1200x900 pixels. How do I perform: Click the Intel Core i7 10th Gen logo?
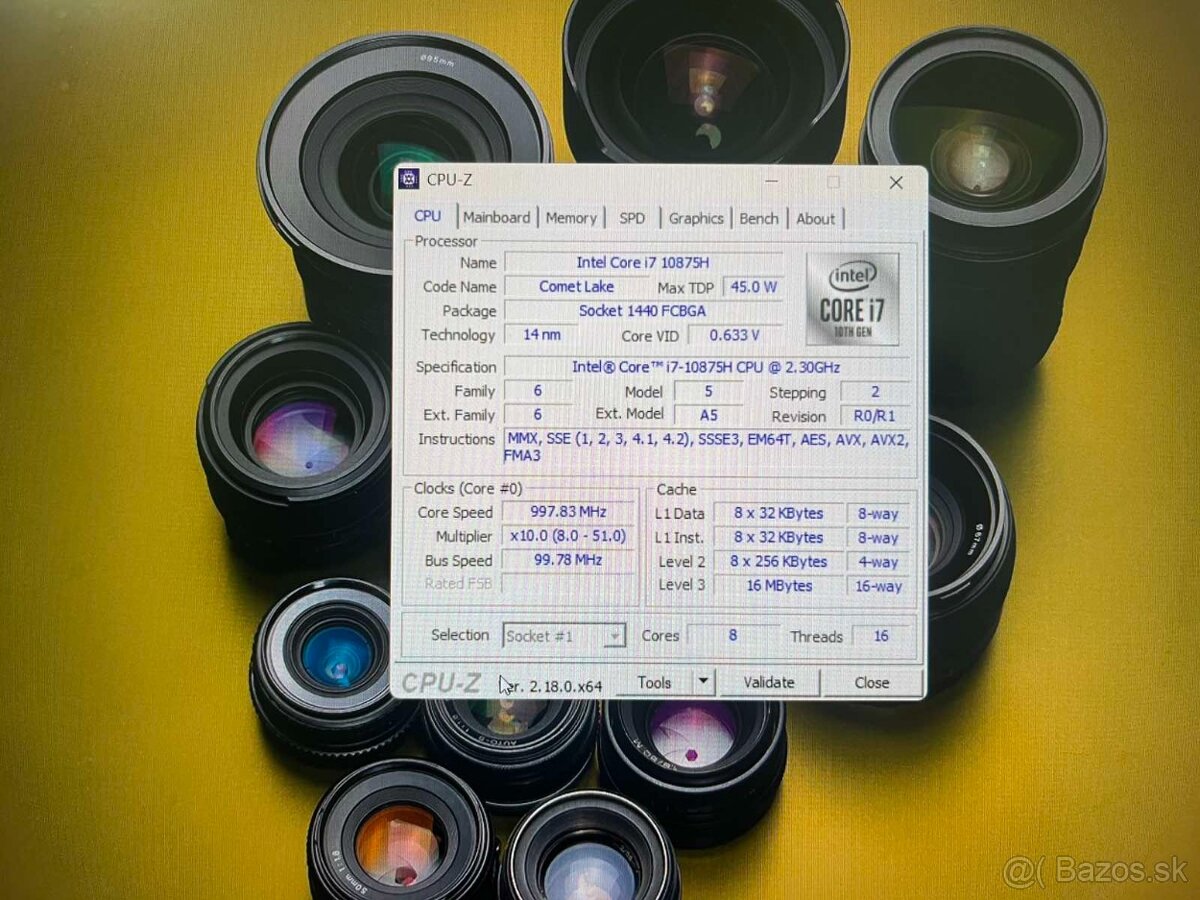click(852, 299)
